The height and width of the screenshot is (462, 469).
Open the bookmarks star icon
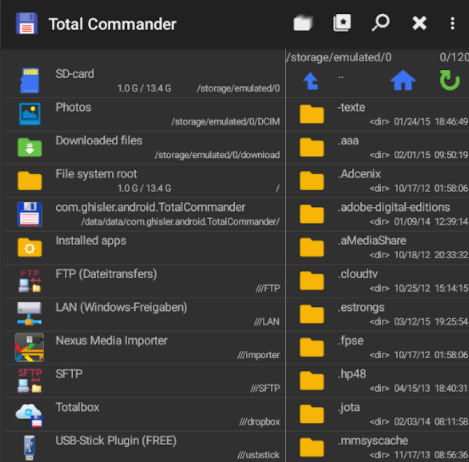[342, 23]
